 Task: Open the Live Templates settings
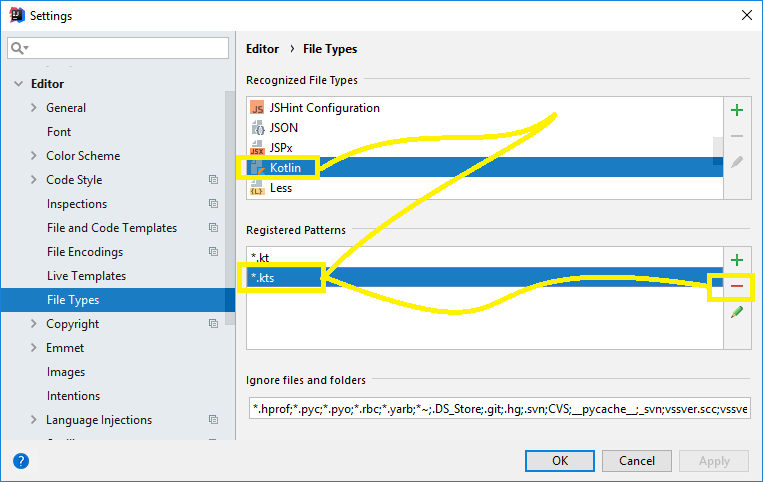pyautogui.click(x=87, y=276)
